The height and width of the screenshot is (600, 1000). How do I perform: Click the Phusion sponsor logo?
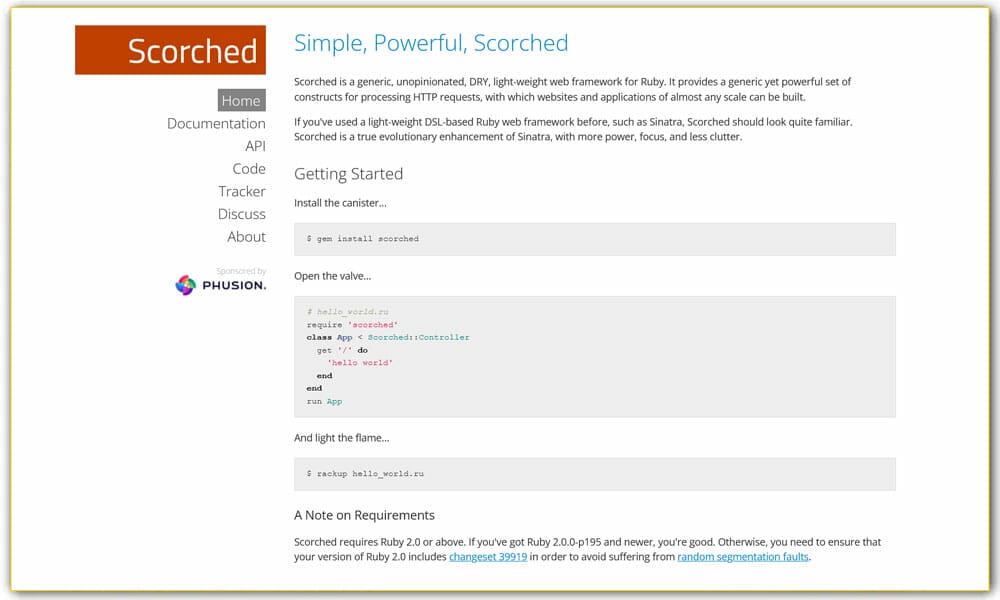coord(220,283)
